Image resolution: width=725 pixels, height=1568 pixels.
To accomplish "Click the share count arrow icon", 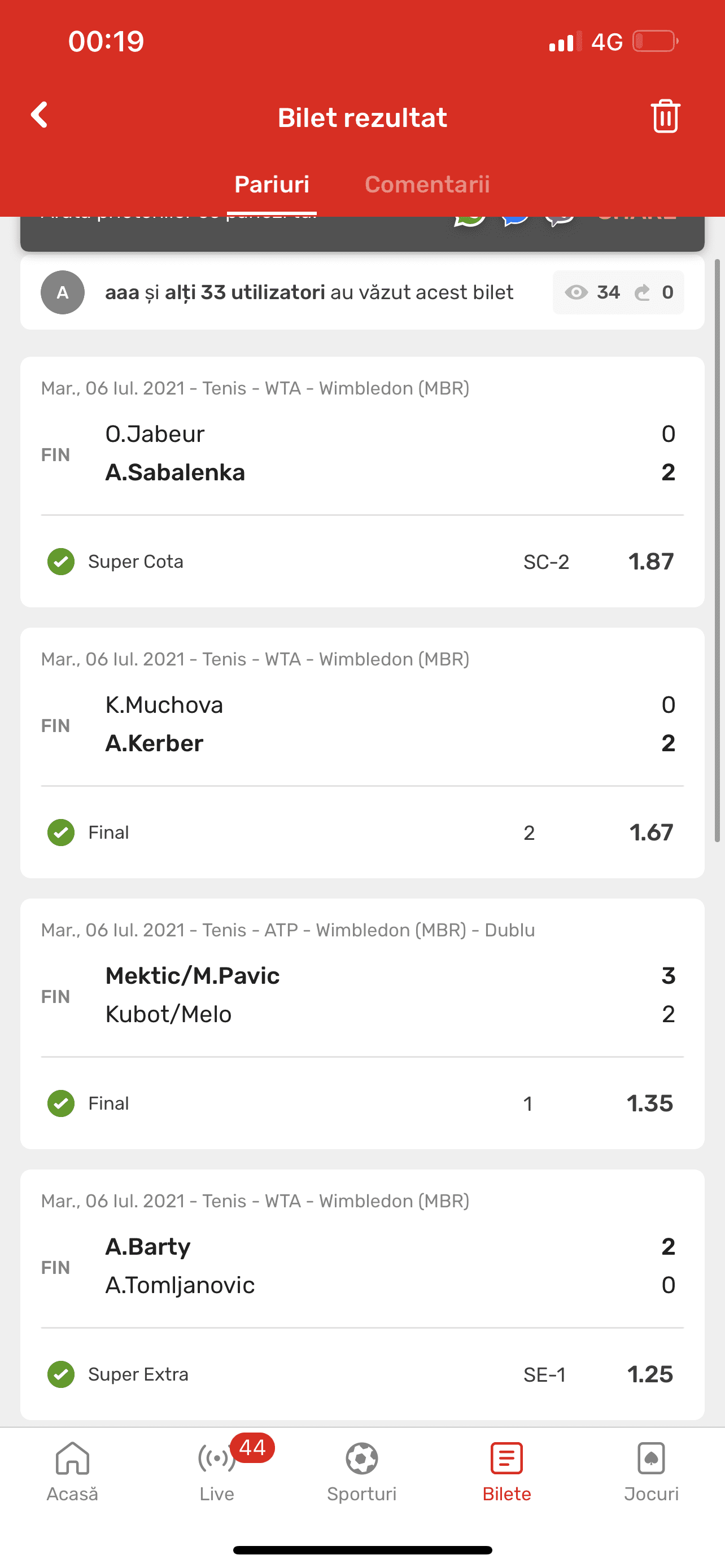I will (x=642, y=293).
